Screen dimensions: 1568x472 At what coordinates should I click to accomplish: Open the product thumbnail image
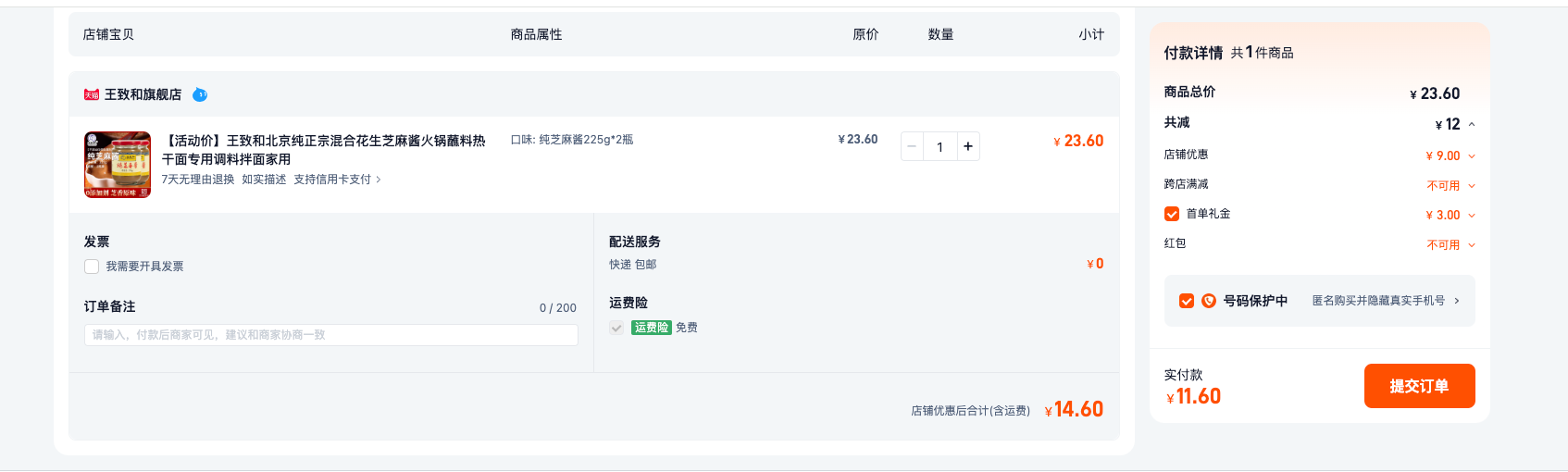coord(118,165)
